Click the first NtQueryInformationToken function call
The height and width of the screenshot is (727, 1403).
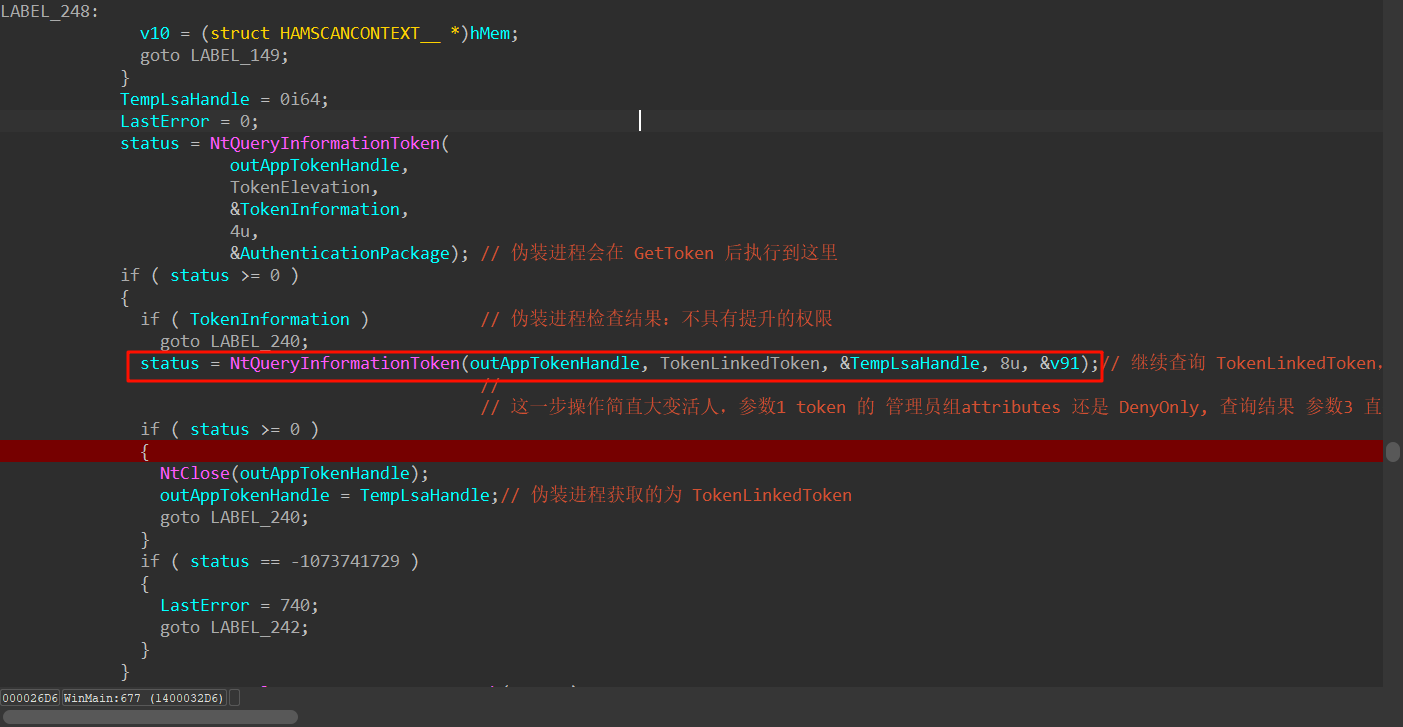324,143
